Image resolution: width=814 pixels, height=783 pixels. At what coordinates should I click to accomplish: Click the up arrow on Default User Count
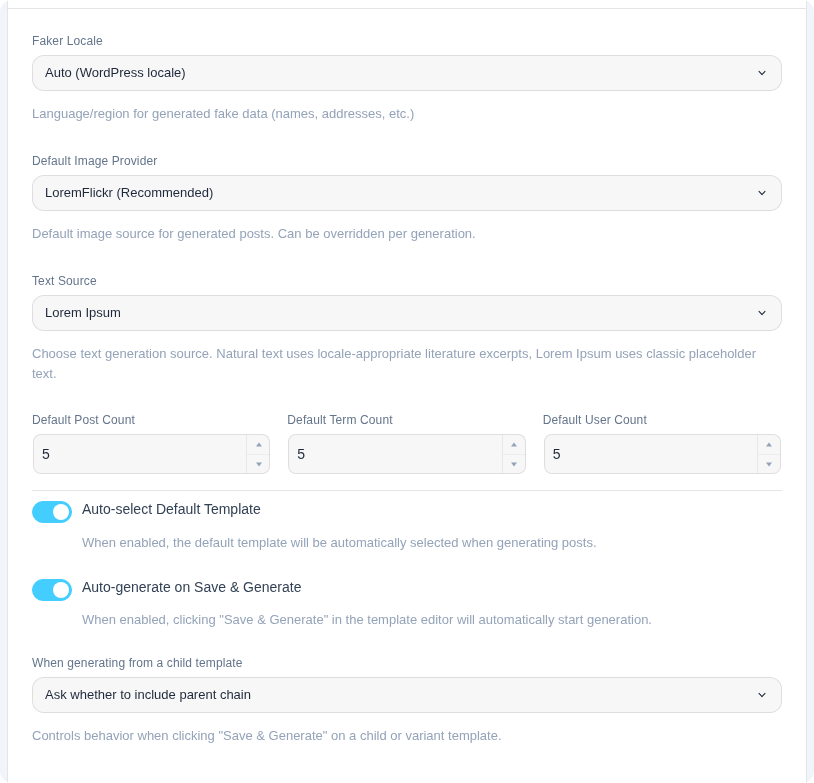tap(770, 446)
